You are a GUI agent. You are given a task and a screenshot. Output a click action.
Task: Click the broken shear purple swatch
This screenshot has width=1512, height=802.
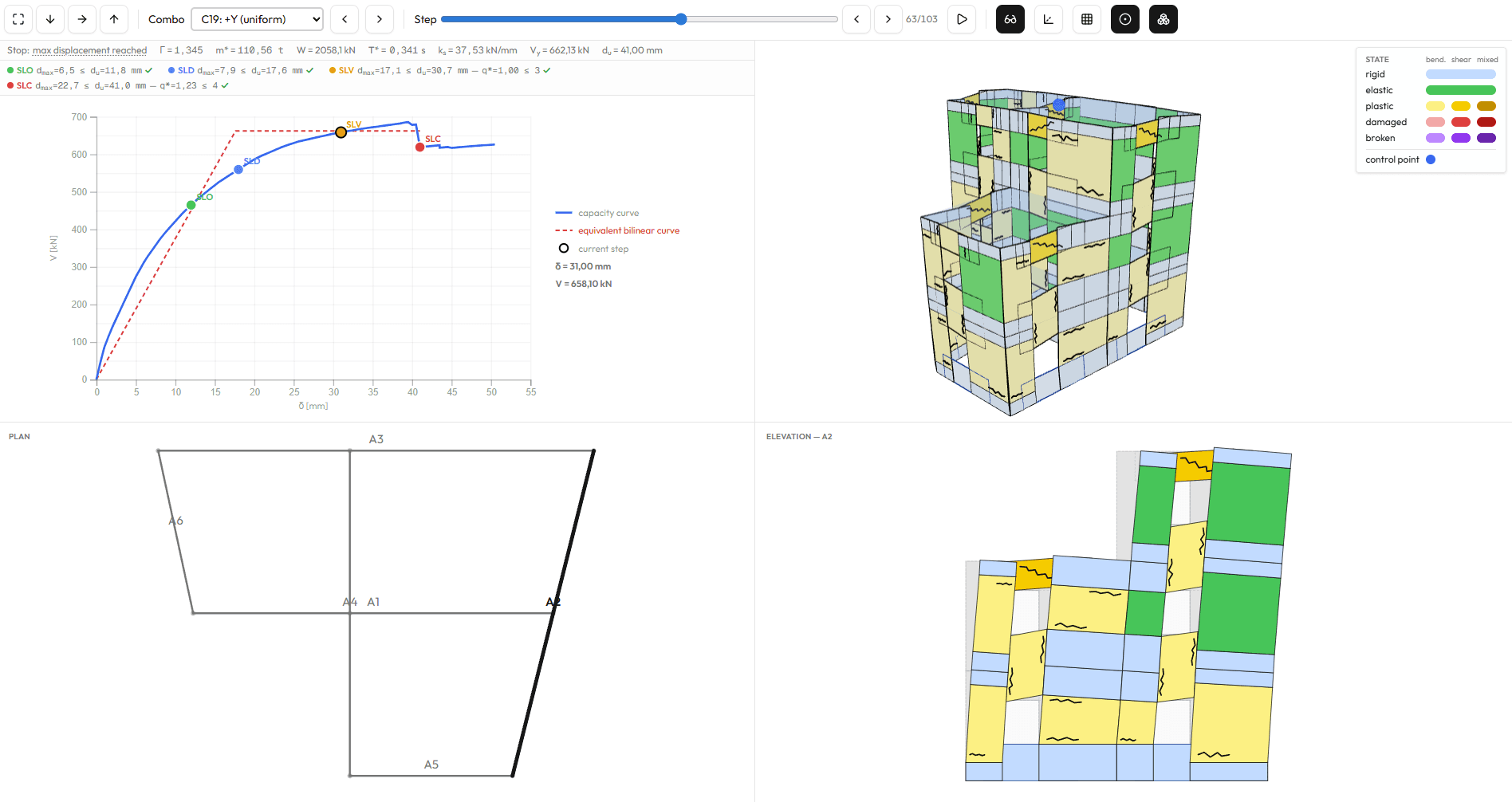click(x=1461, y=138)
